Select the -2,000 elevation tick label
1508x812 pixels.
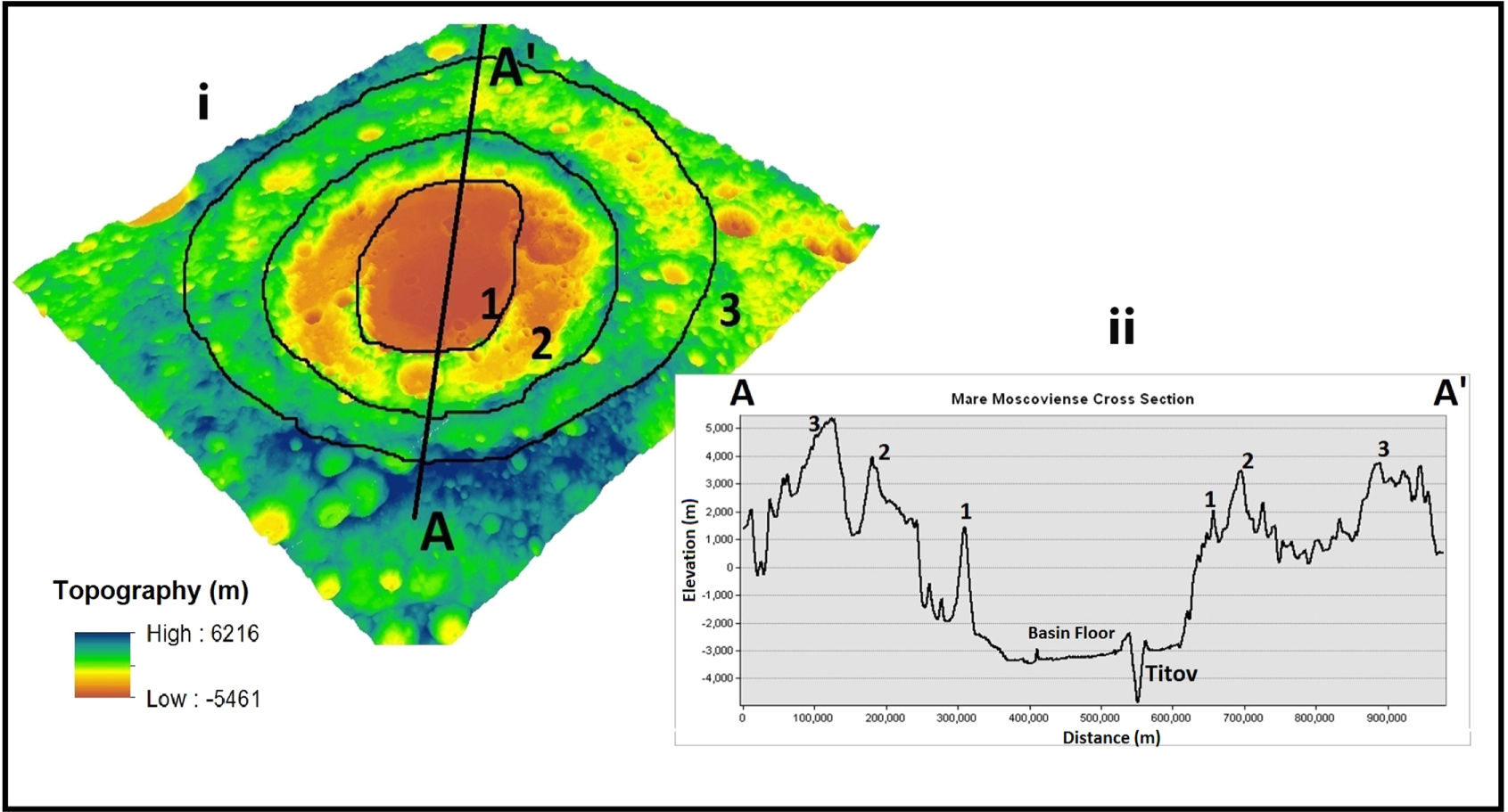(x=716, y=623)
